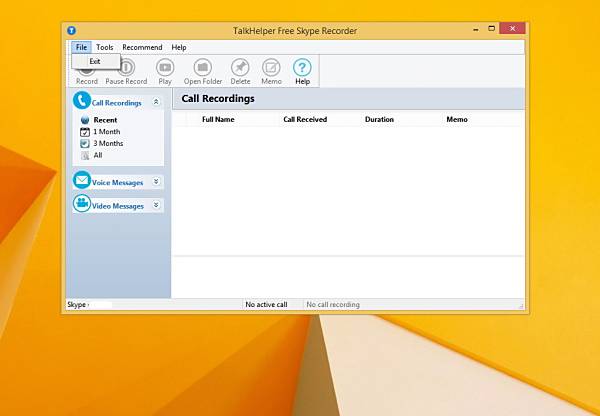Screen dimensions: 600x416
Task: Sort by the Duration column
Action: 379,119
